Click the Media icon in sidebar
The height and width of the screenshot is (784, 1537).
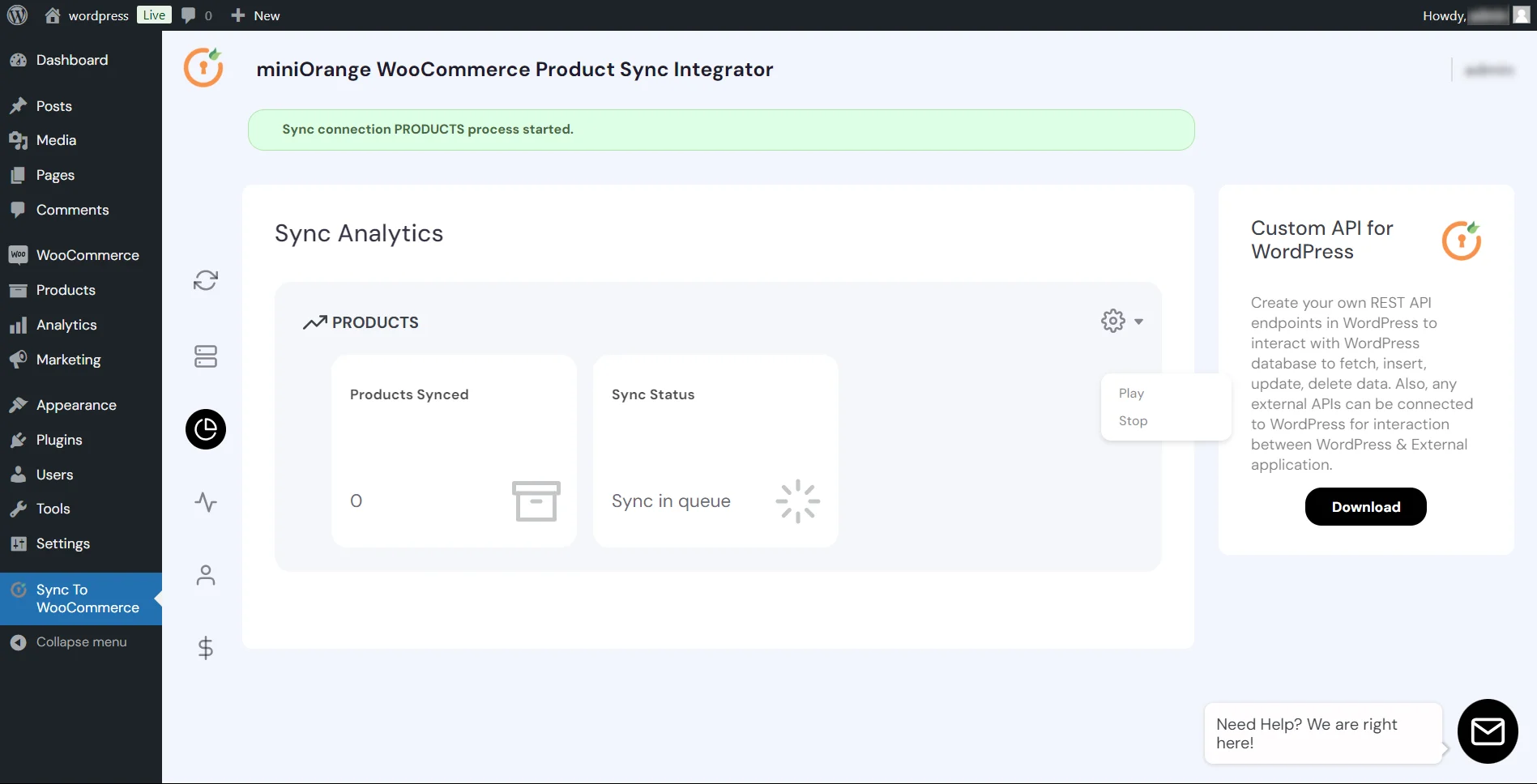point(18,140)
